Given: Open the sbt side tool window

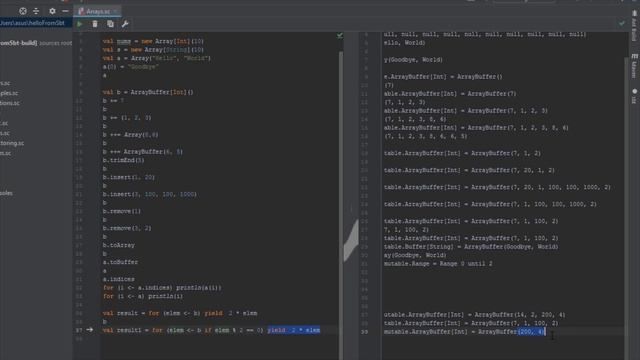Looking at the screenshot, I should [634, 96].
